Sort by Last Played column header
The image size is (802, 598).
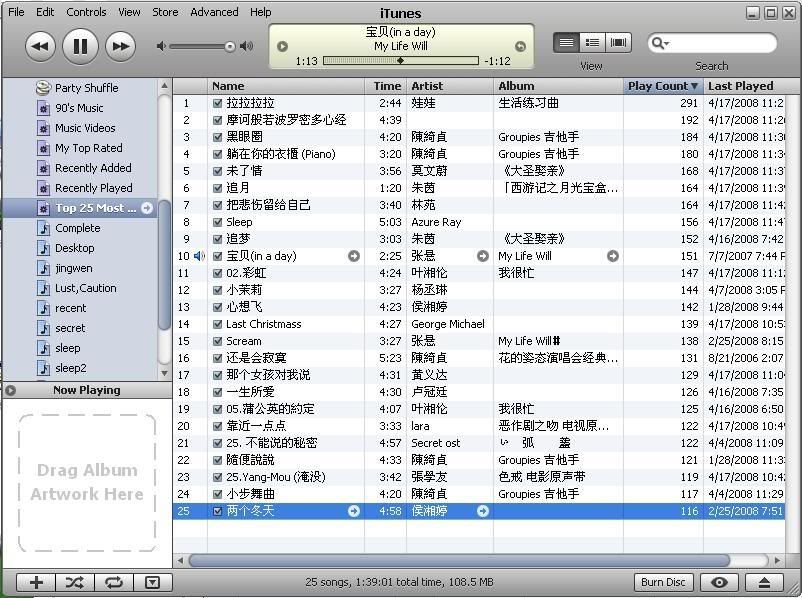(x=745, y=86)
